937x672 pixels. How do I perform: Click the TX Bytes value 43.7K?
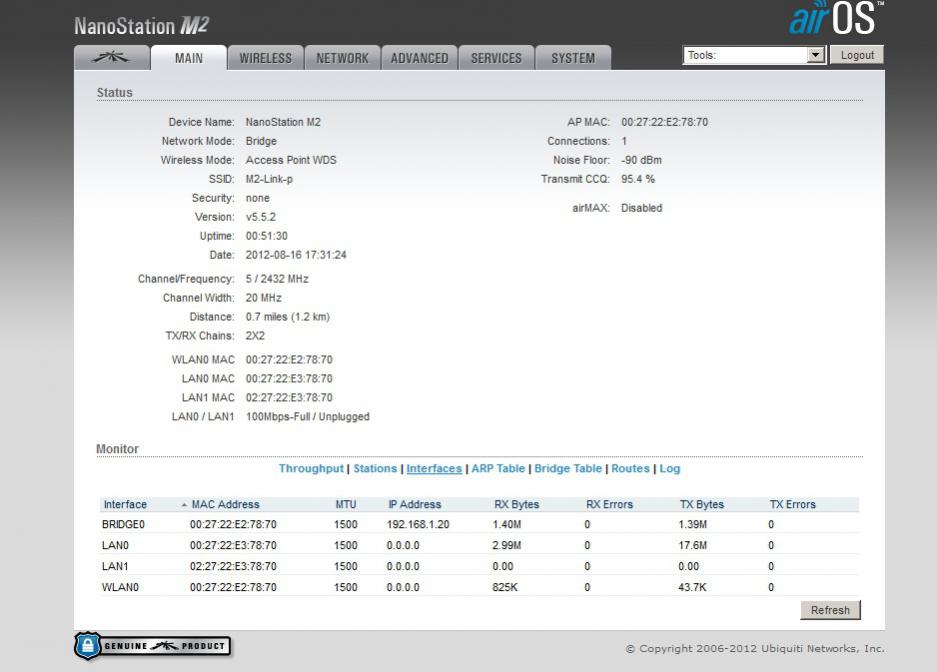pos(692,587)
